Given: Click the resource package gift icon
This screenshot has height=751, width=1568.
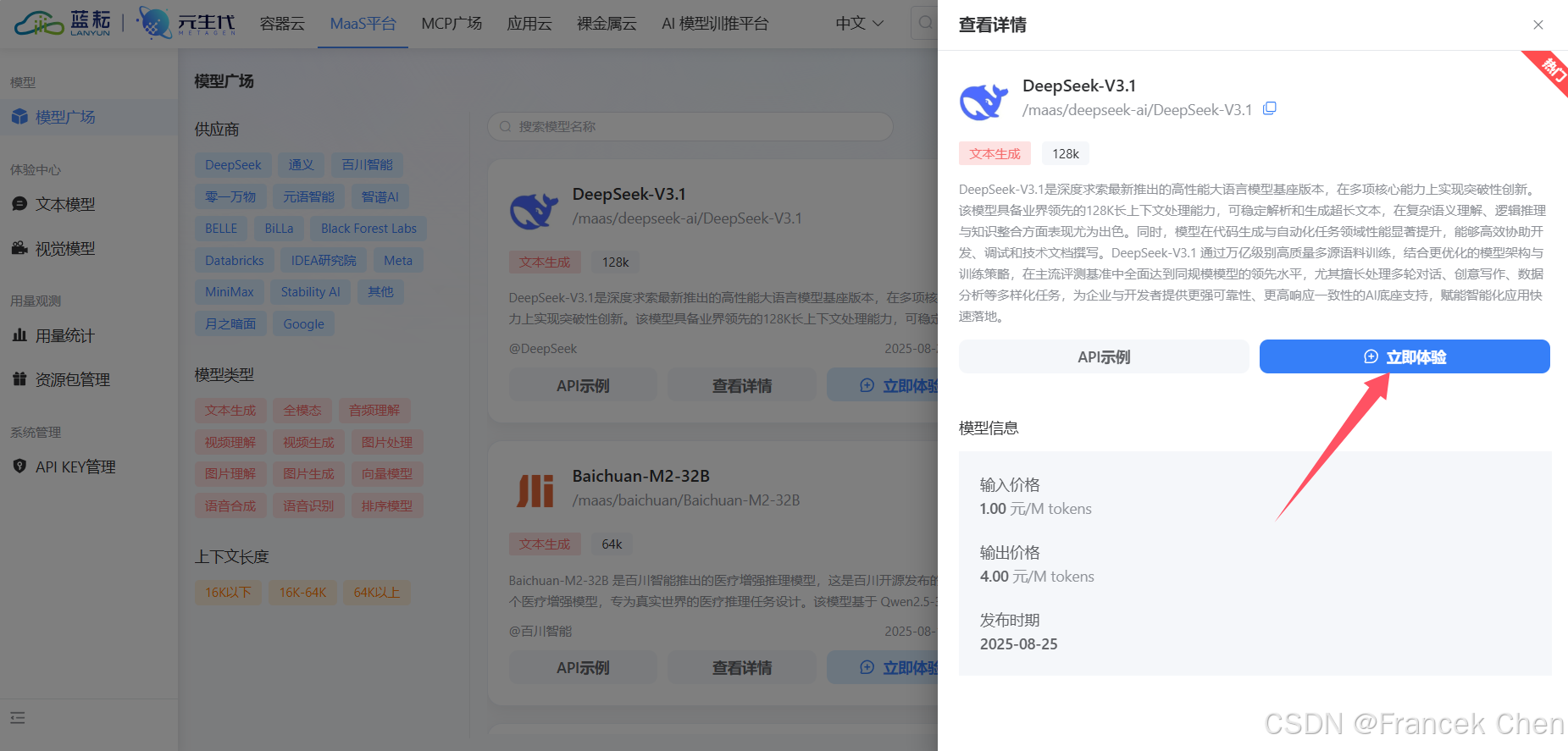Looking at the screenshot, I should click(x=19, y=379).
